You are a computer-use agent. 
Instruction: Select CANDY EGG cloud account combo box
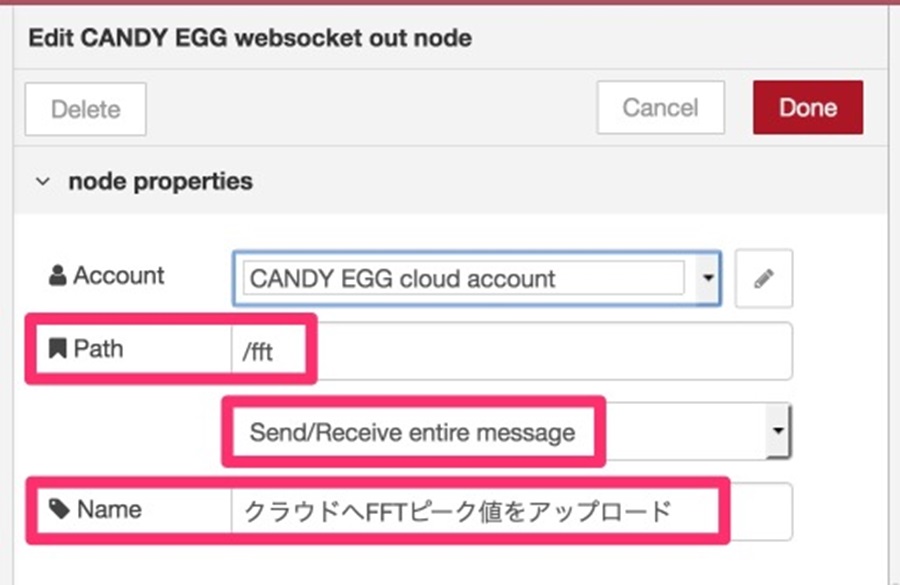pos(477,278)
